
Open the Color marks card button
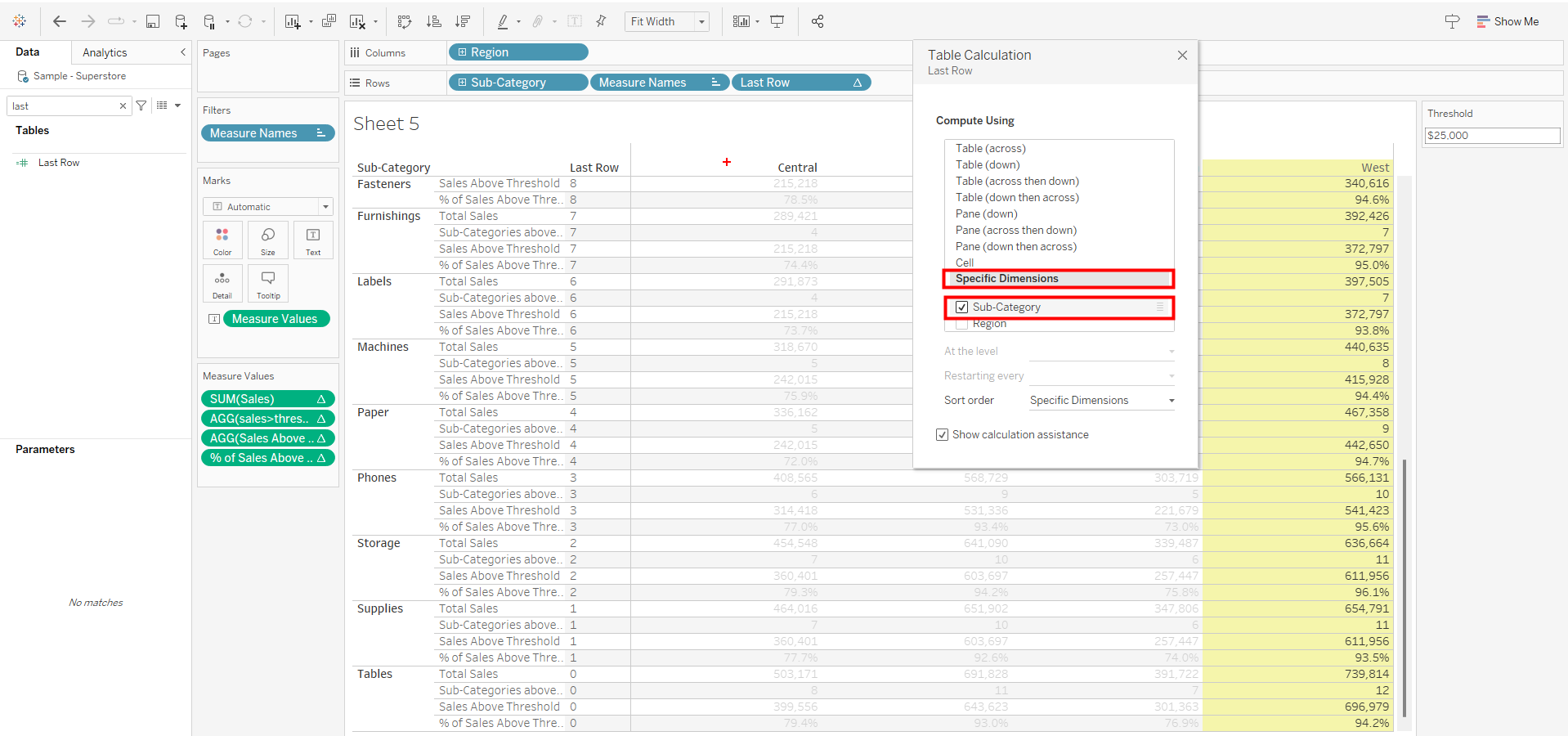click(x=222, y=240)
